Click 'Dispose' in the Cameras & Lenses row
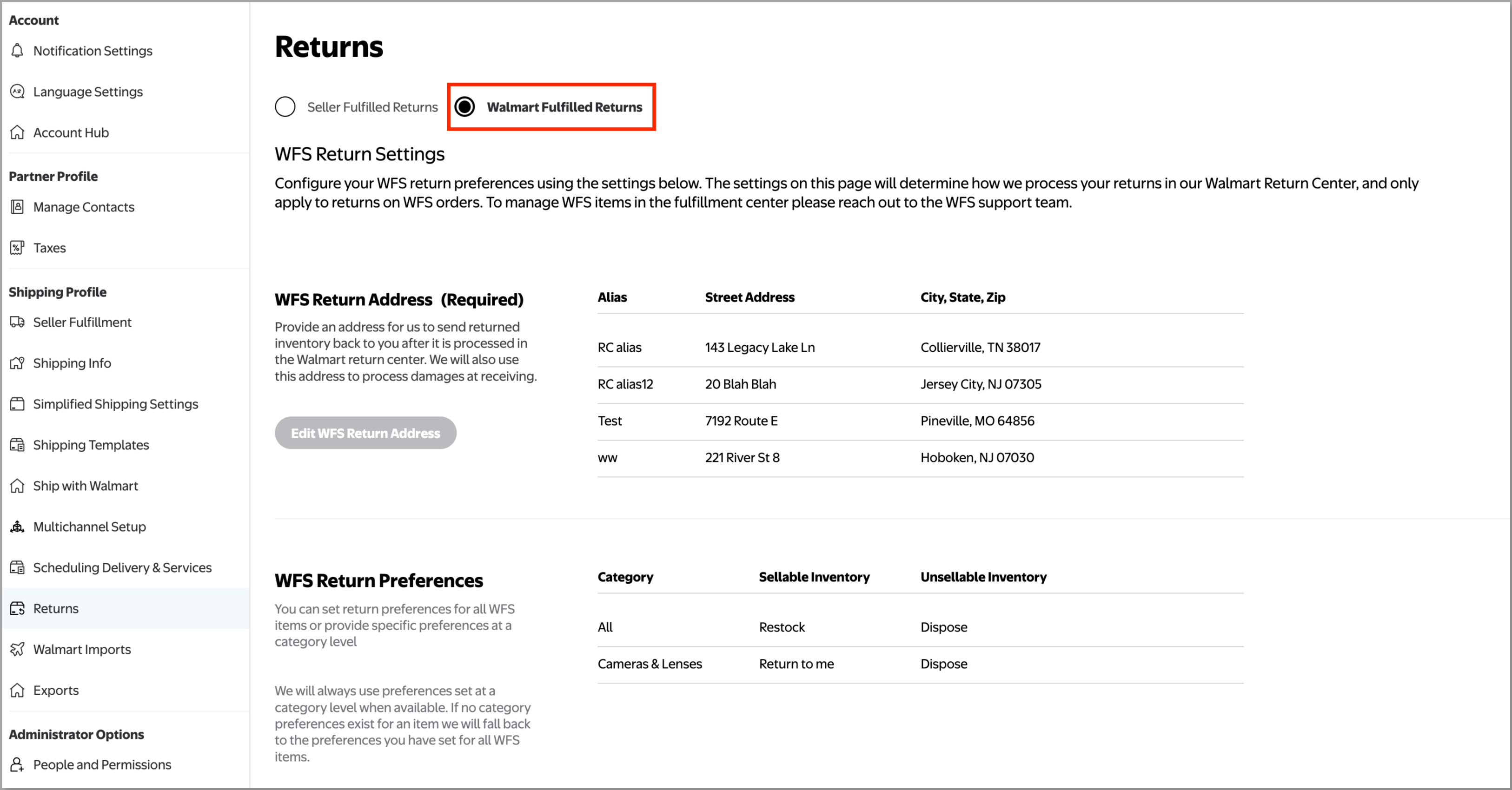The height and width of the screenshot is (790, 1512). point(944,664)
